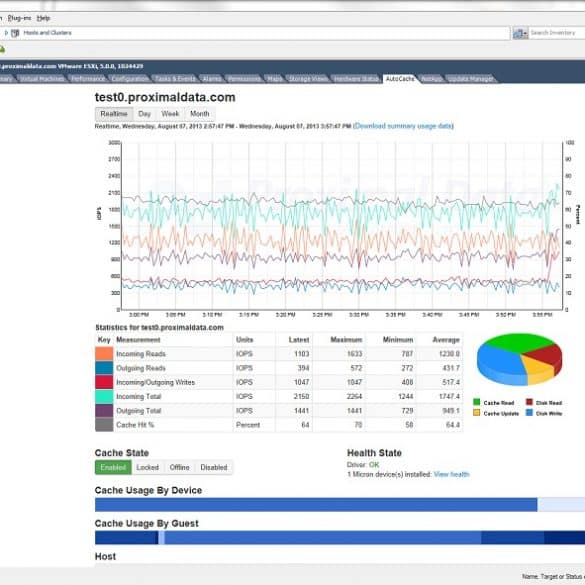The image size is (585, 585).
Task: Select the Week time range
Action: coord(170,114)
